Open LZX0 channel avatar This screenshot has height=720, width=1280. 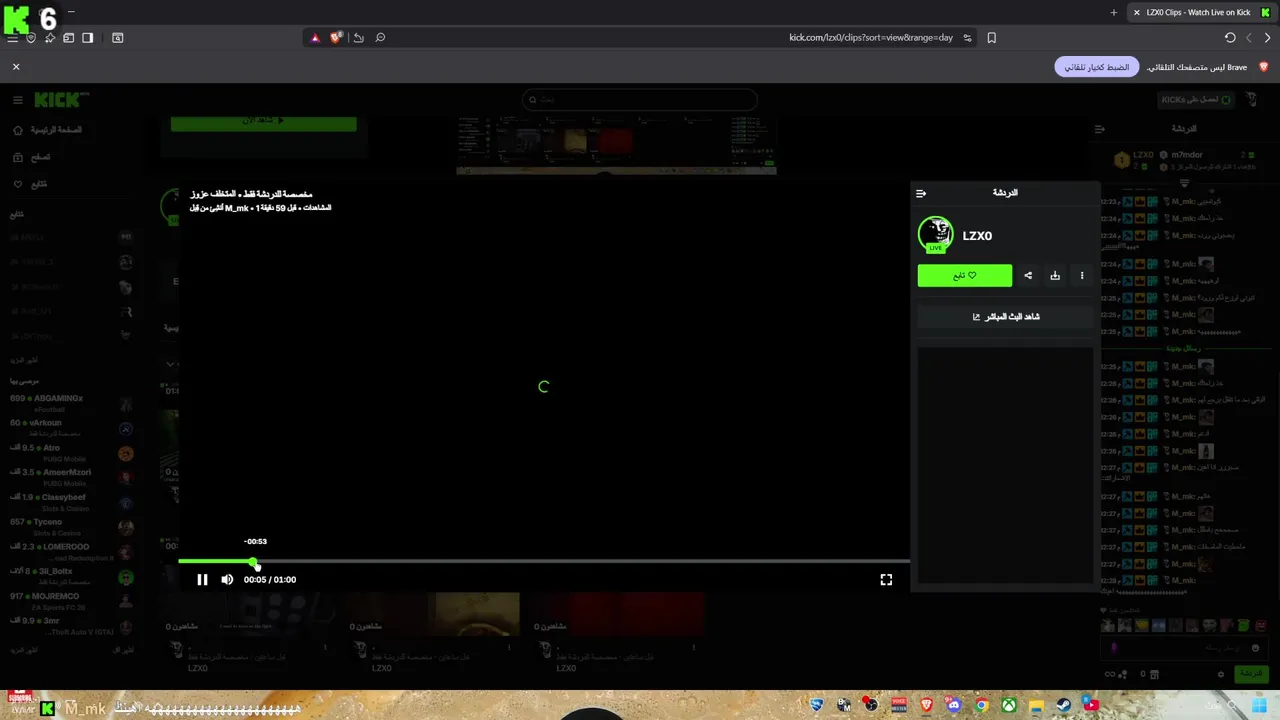tap(935, 235)
